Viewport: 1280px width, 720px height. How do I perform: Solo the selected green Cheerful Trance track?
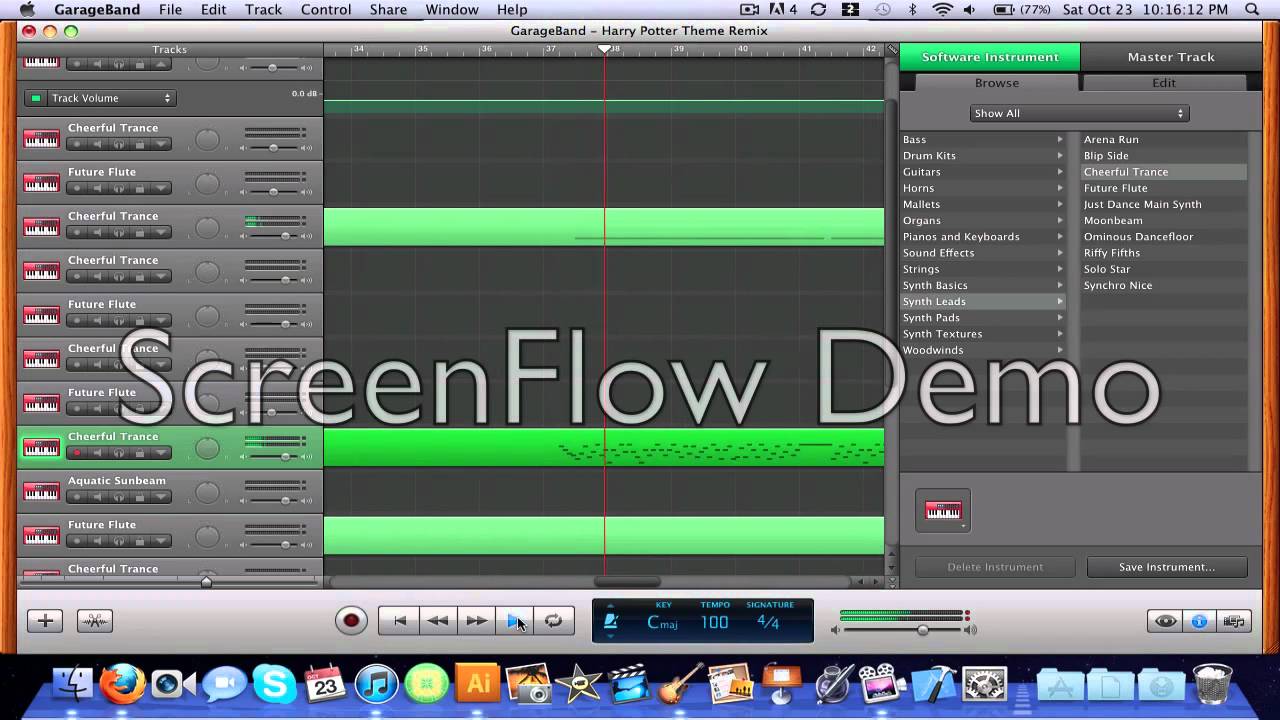click(118, 453)
